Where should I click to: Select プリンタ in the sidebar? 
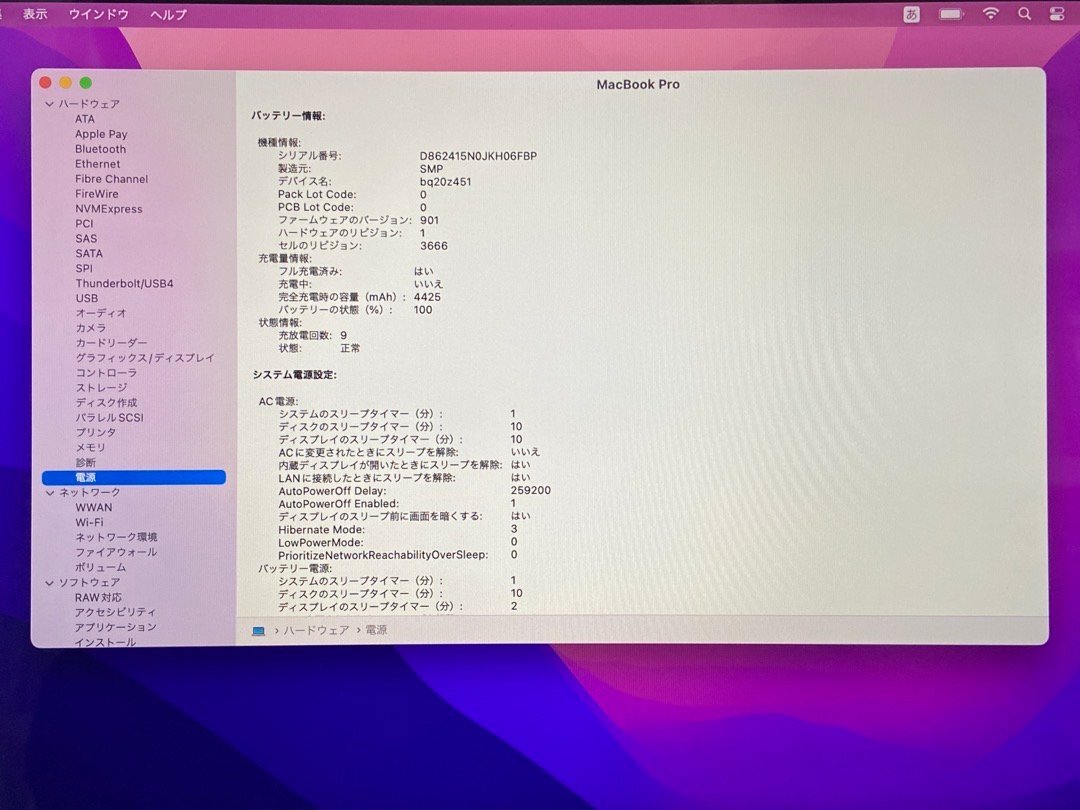click(x=96, y=433)
